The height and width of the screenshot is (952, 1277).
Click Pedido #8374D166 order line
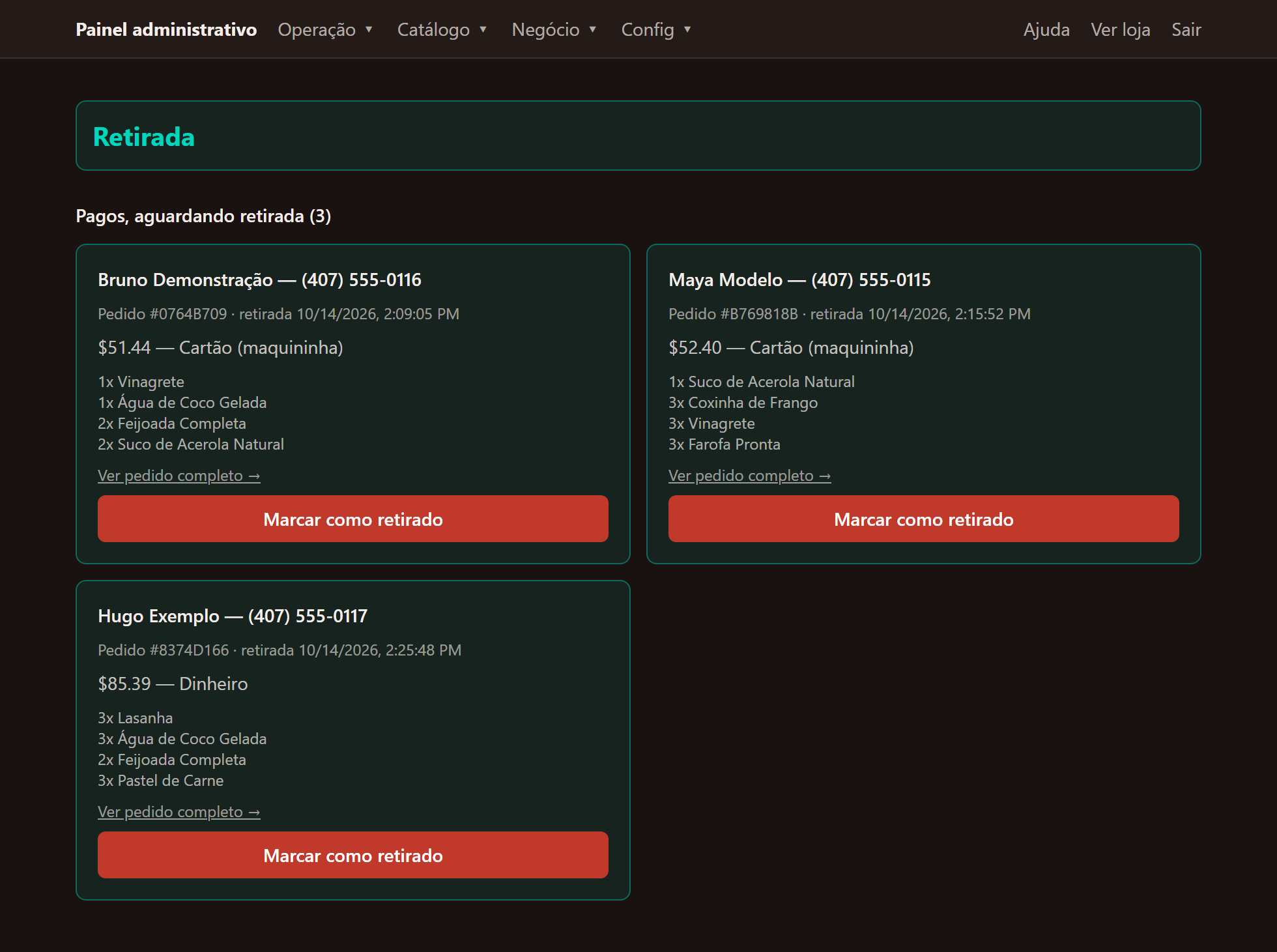coord(280,650)
